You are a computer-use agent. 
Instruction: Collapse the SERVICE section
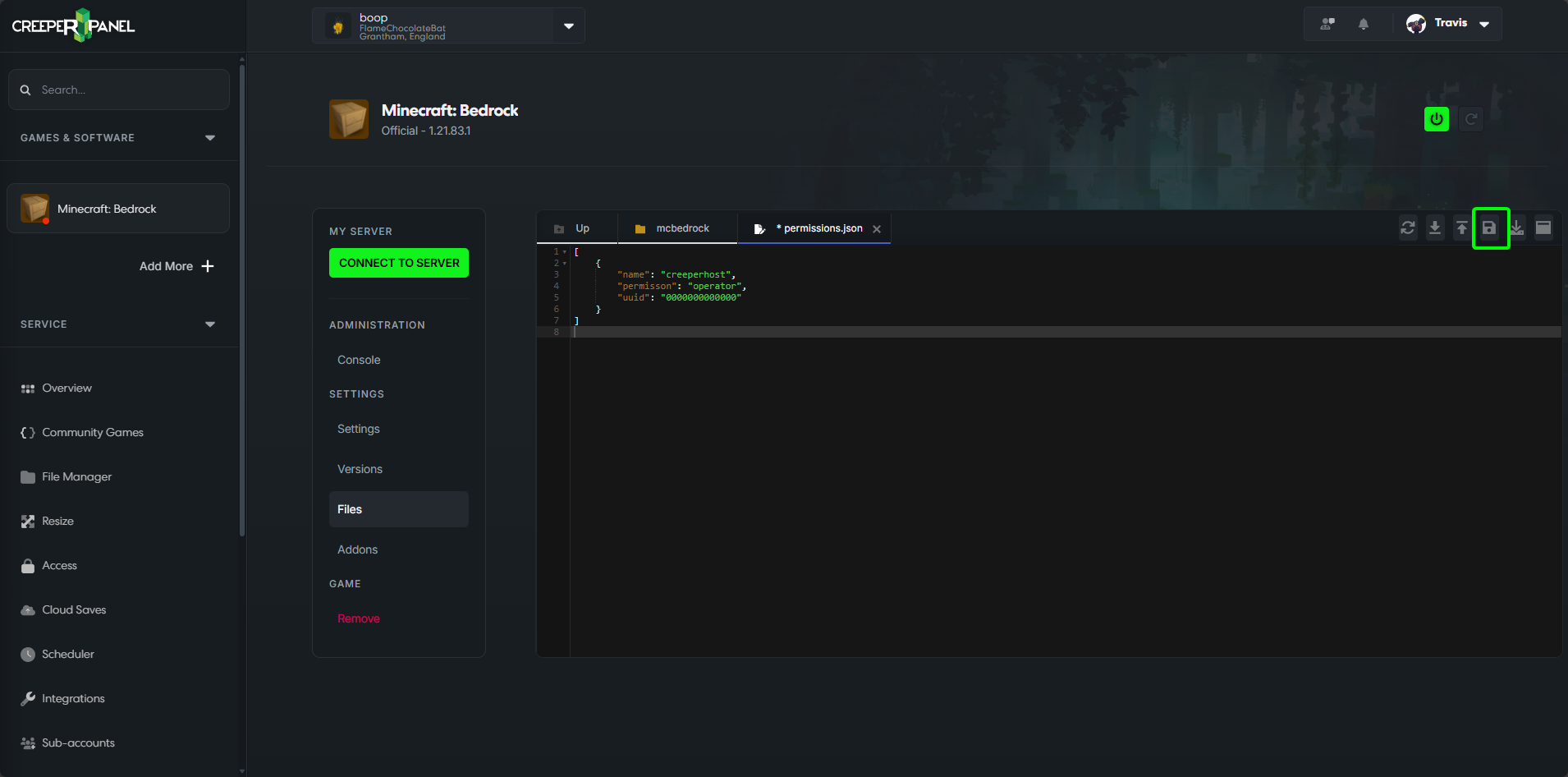[209, 324]
